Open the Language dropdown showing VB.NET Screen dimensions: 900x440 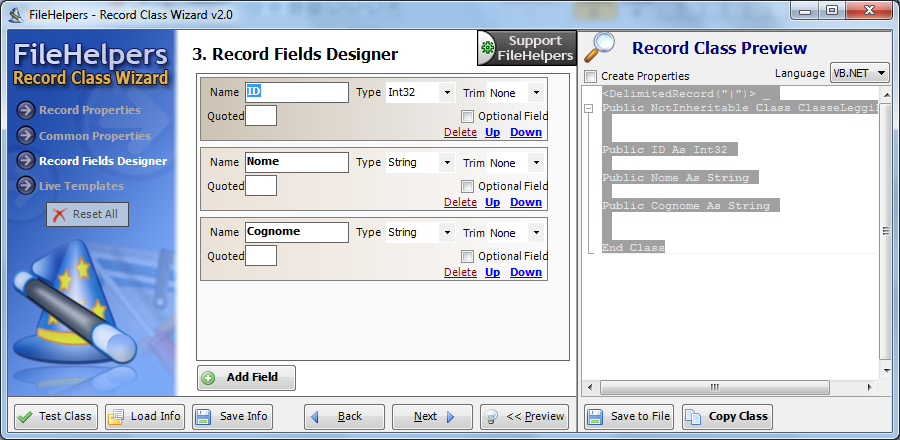859,73
